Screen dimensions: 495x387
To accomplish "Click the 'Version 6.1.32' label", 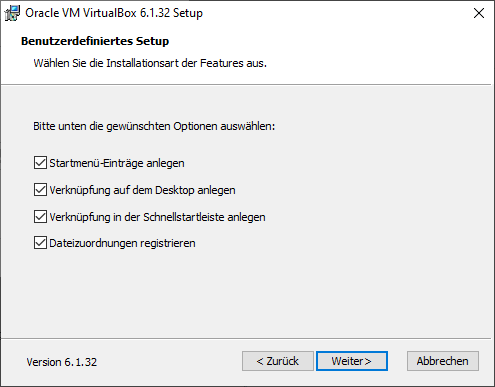I will (x=62, y=362).
